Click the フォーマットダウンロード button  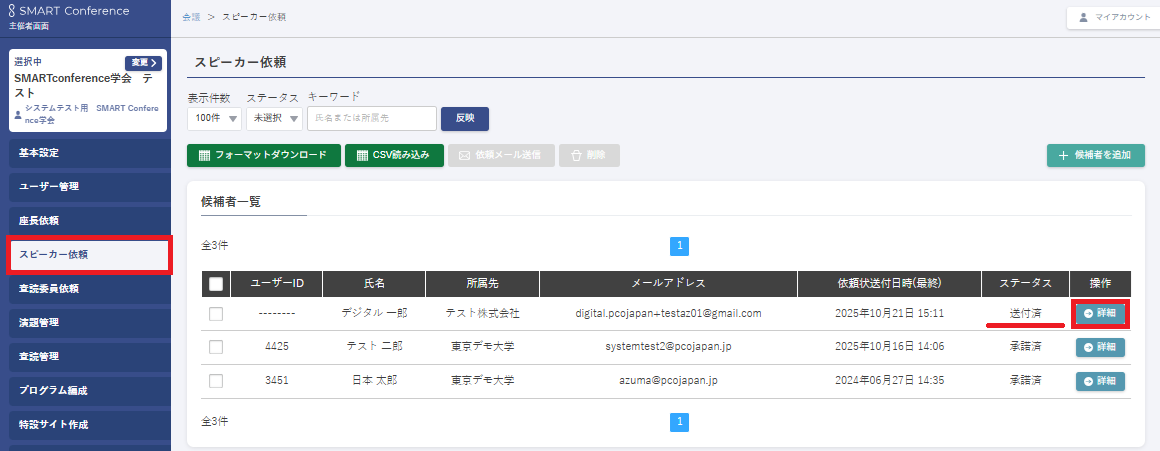[262, 155]
